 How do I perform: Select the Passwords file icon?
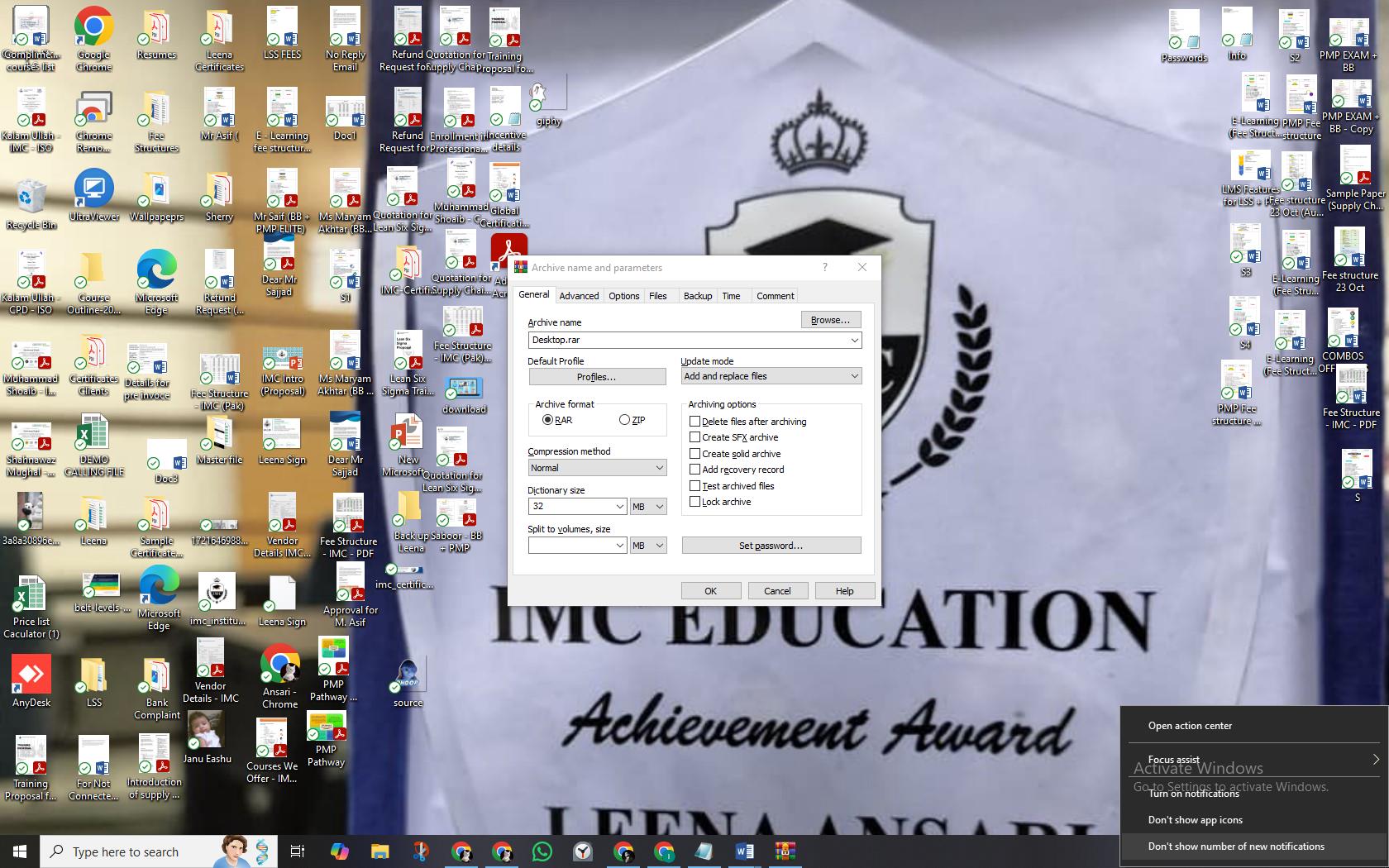click(1184, 36)
